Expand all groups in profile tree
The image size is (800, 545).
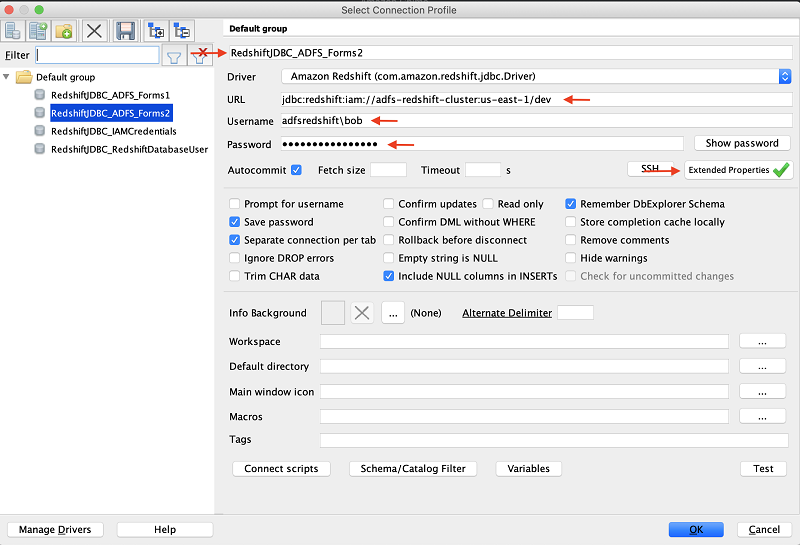pos(156,31)
